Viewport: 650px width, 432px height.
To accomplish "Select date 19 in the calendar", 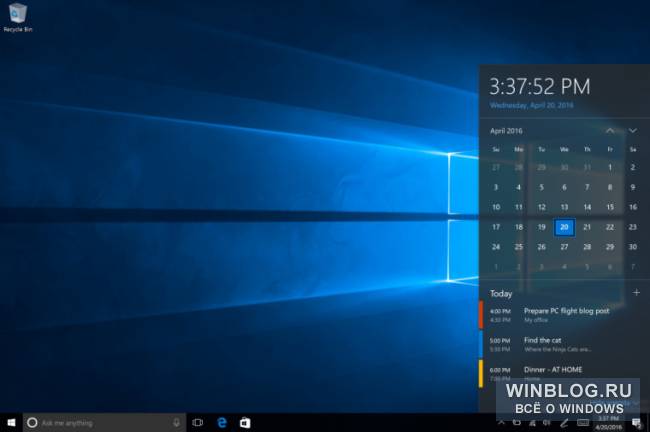I will [x=541, y=227].
